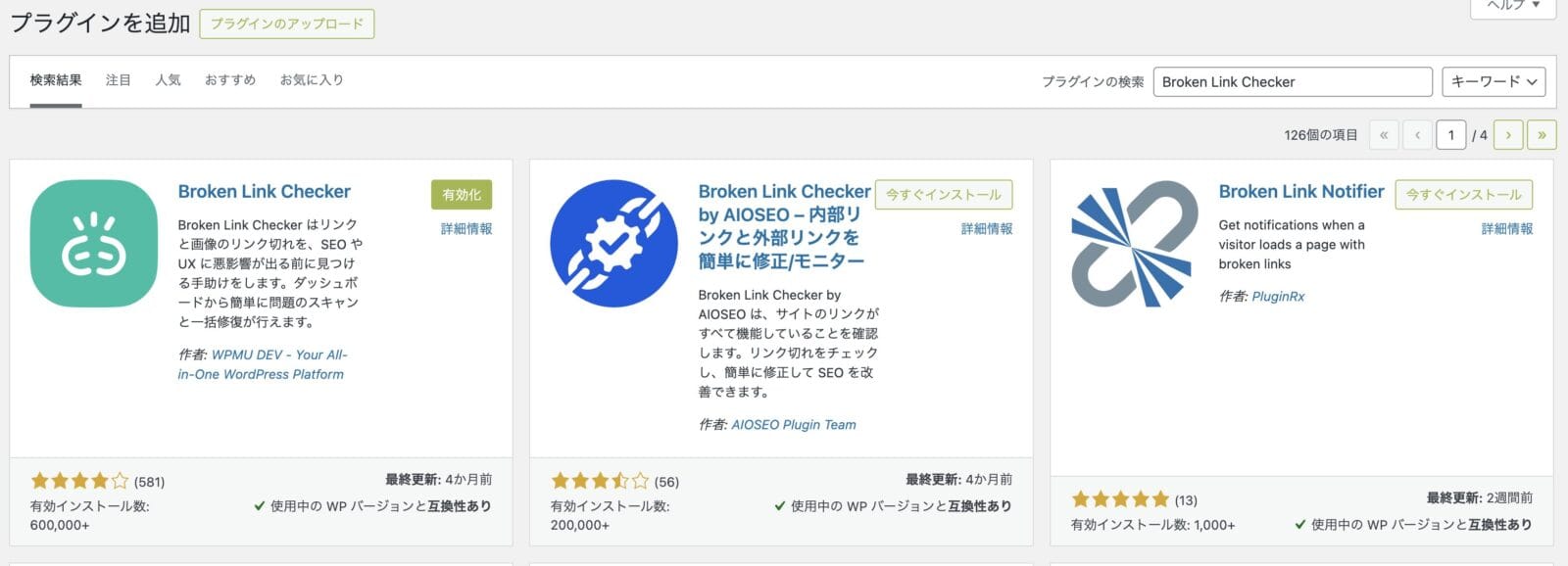Image resolution: width=1568 pixels, height=566 pixels.
Task: Click the star rating of Broken Link Checker
Action: point(79,481)
